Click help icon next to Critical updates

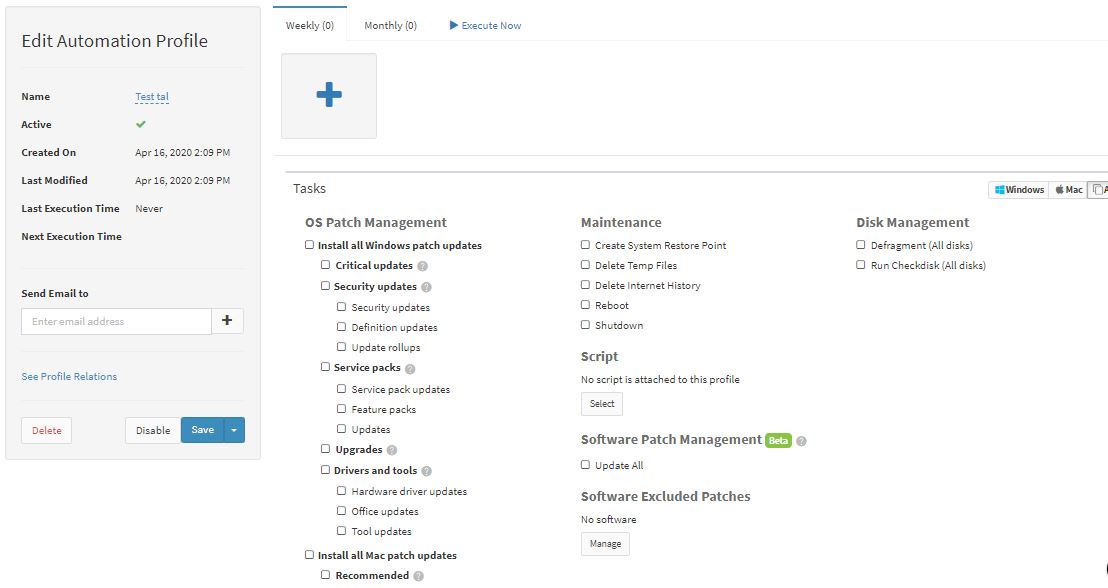tap(423, 266)
